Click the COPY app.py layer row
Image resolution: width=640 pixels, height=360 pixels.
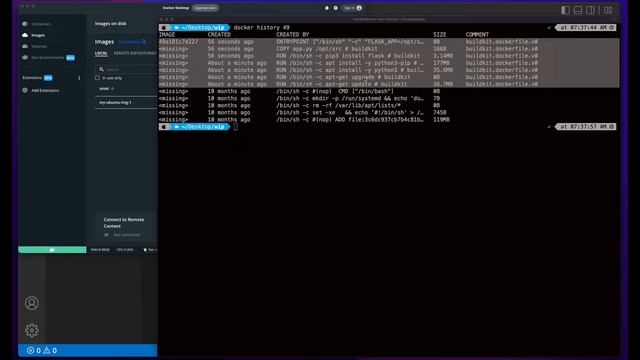(x=389, y=49)
